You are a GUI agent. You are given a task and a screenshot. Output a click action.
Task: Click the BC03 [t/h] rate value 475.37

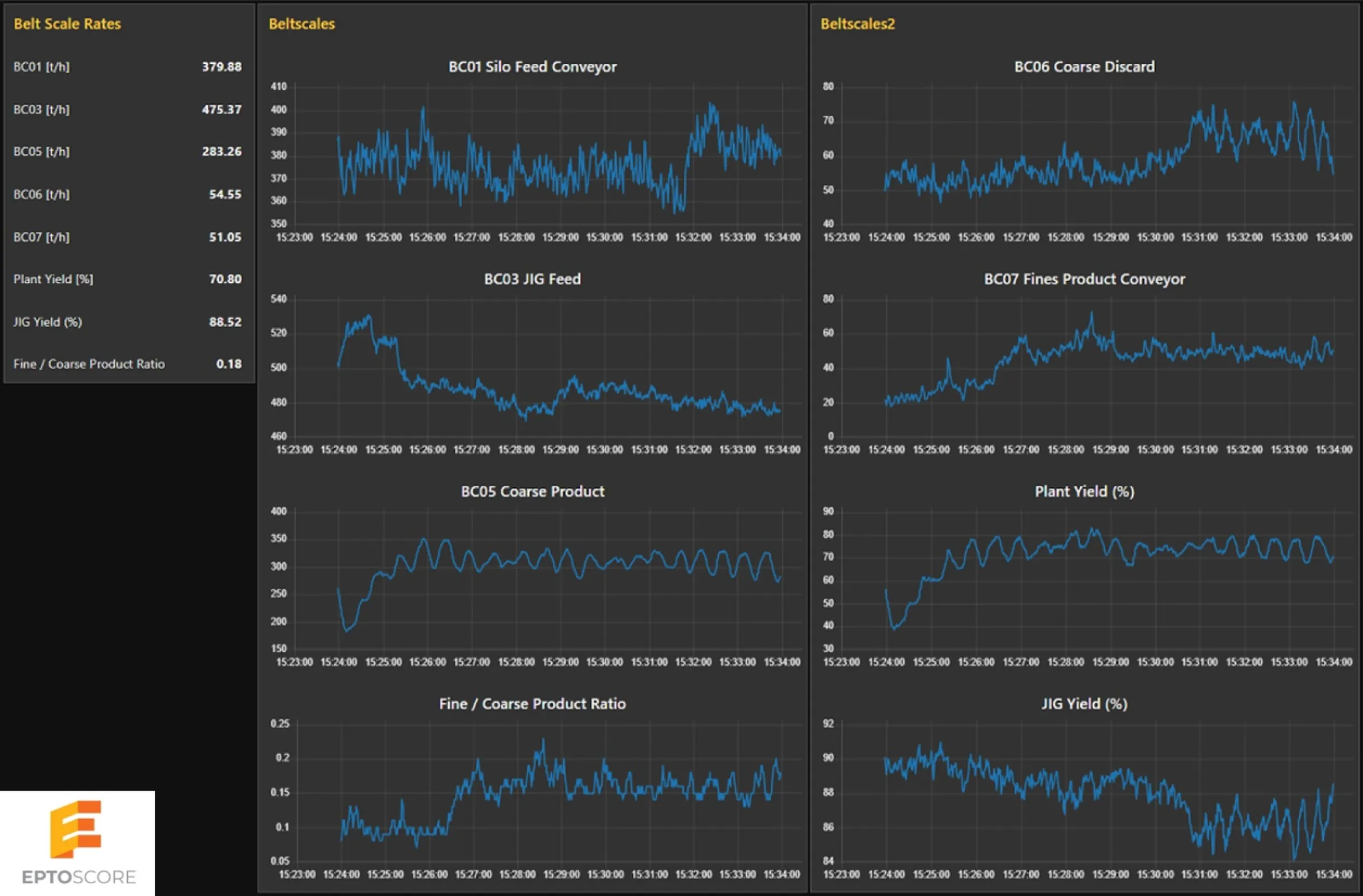click(222, 109)
